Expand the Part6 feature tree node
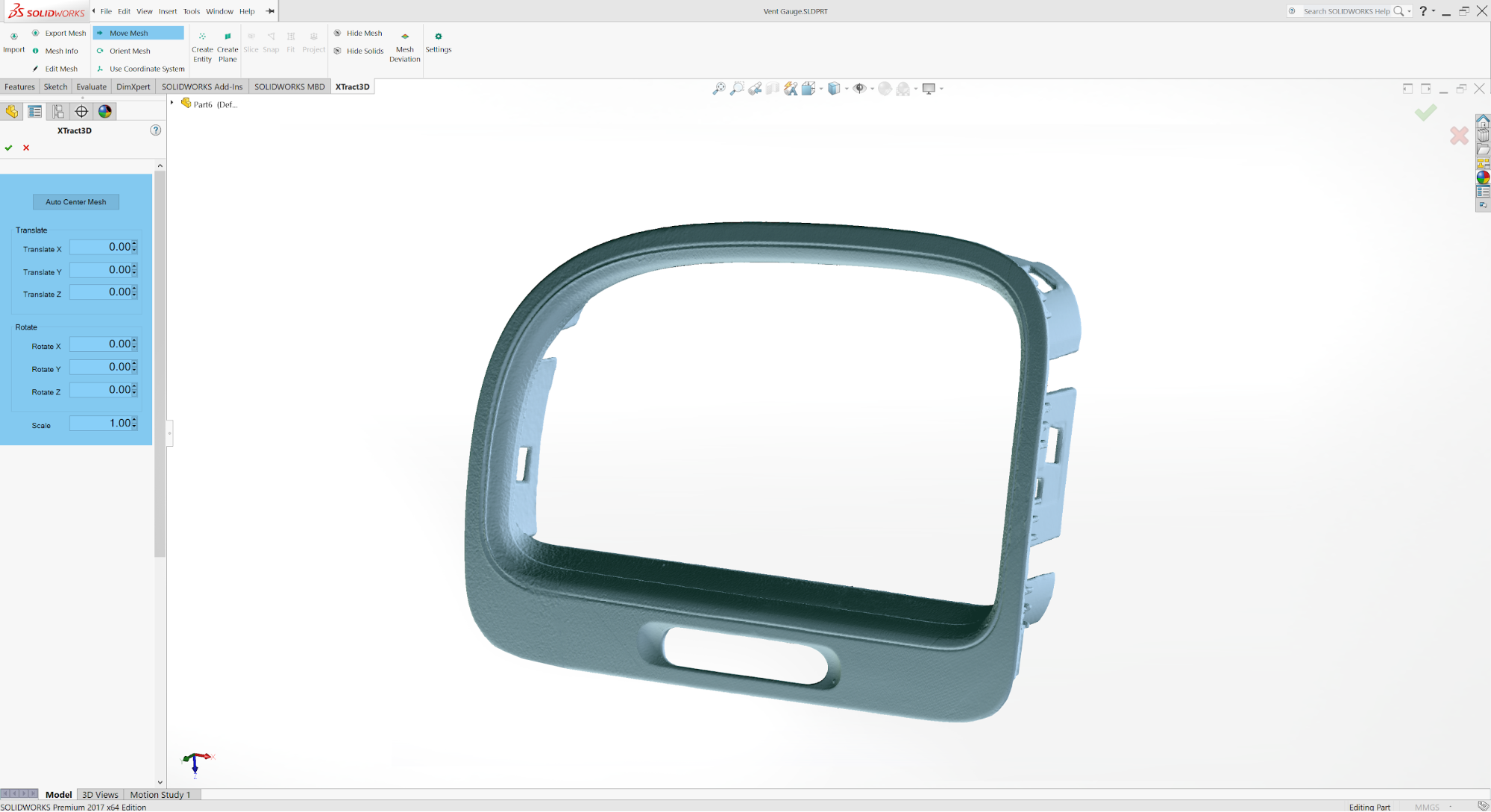This screenshot has height=812, width=1491. [x=172, y=103]
